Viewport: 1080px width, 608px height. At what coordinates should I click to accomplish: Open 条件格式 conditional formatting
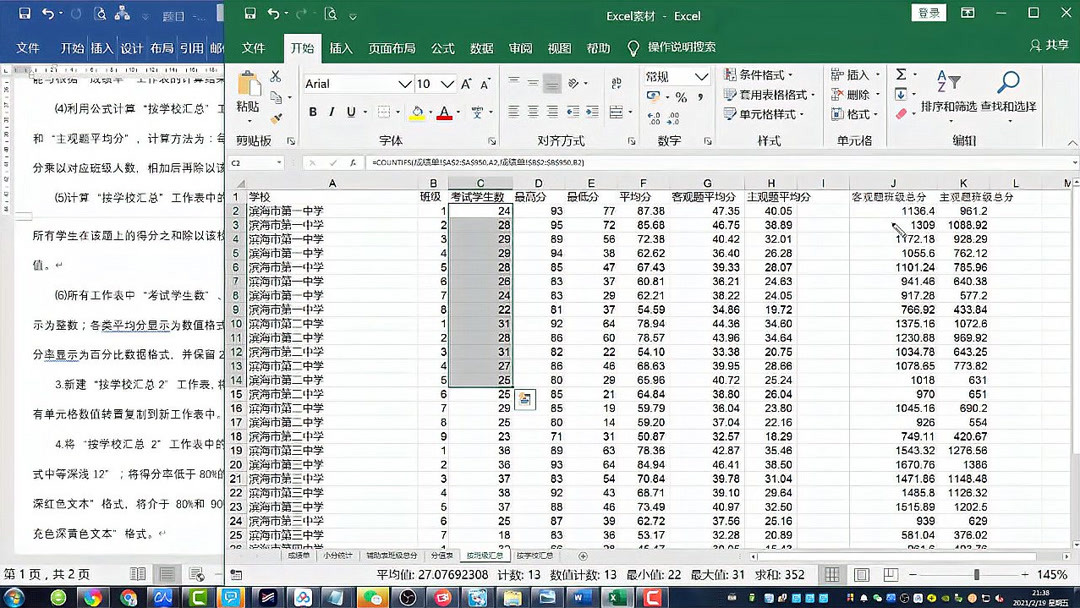point(760,74)
